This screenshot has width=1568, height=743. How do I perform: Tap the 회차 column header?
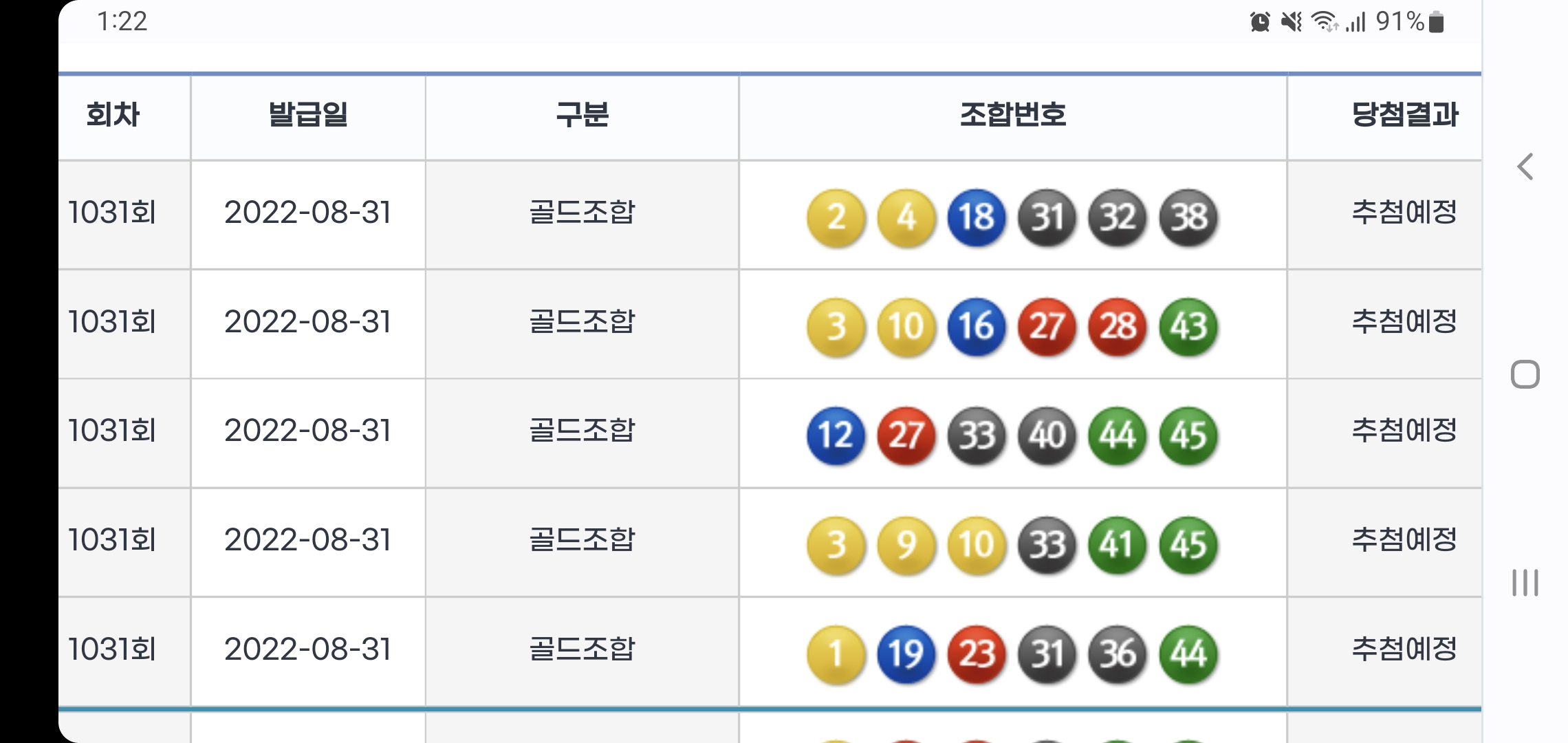(113, 115)
